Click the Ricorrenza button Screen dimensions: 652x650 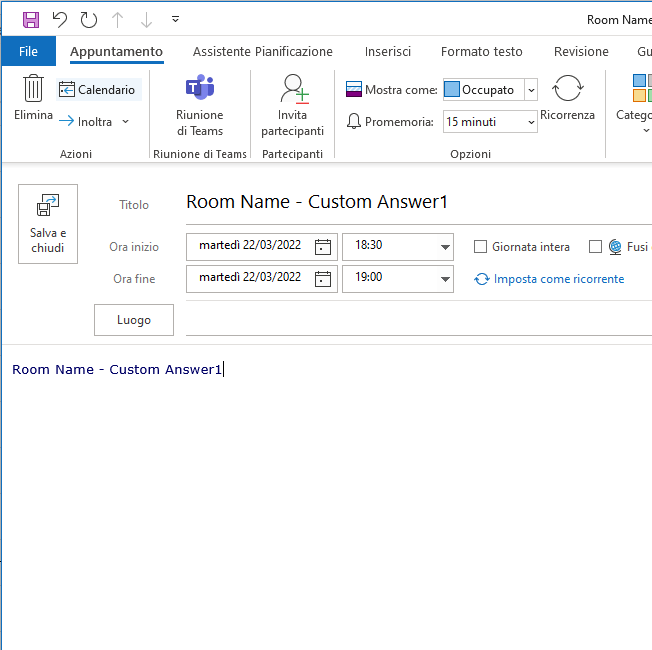point(567,98)
